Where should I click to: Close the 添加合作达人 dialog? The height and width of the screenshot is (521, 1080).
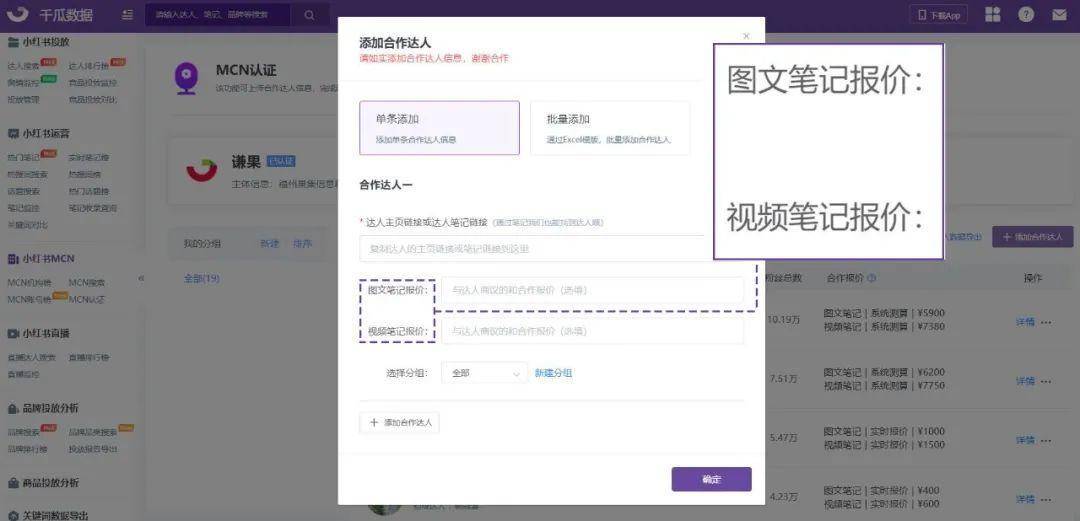(x=746, y=36)
